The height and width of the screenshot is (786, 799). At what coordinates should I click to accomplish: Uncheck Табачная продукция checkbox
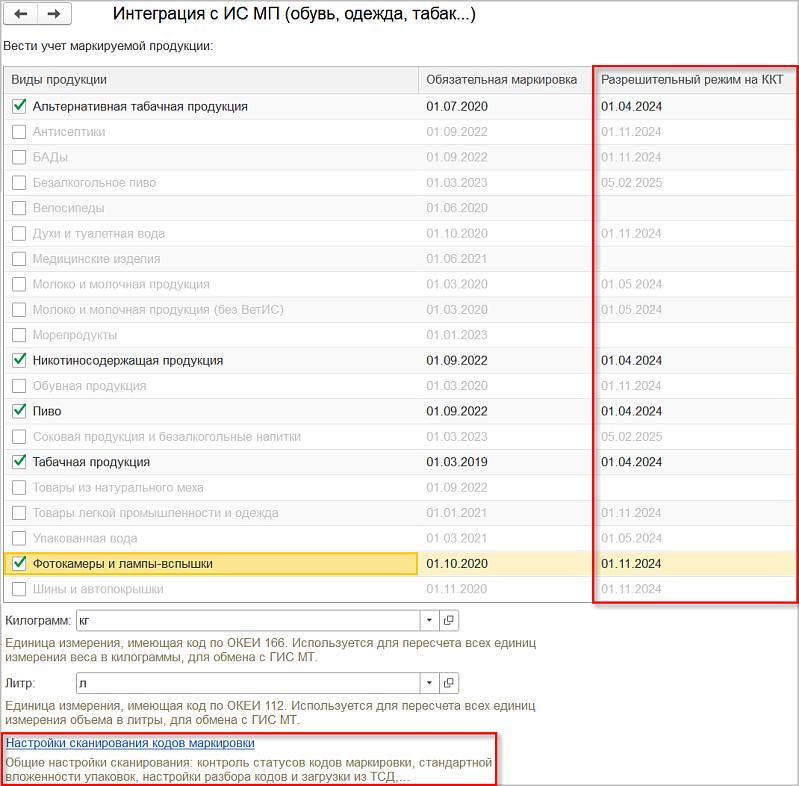[19, 462]
